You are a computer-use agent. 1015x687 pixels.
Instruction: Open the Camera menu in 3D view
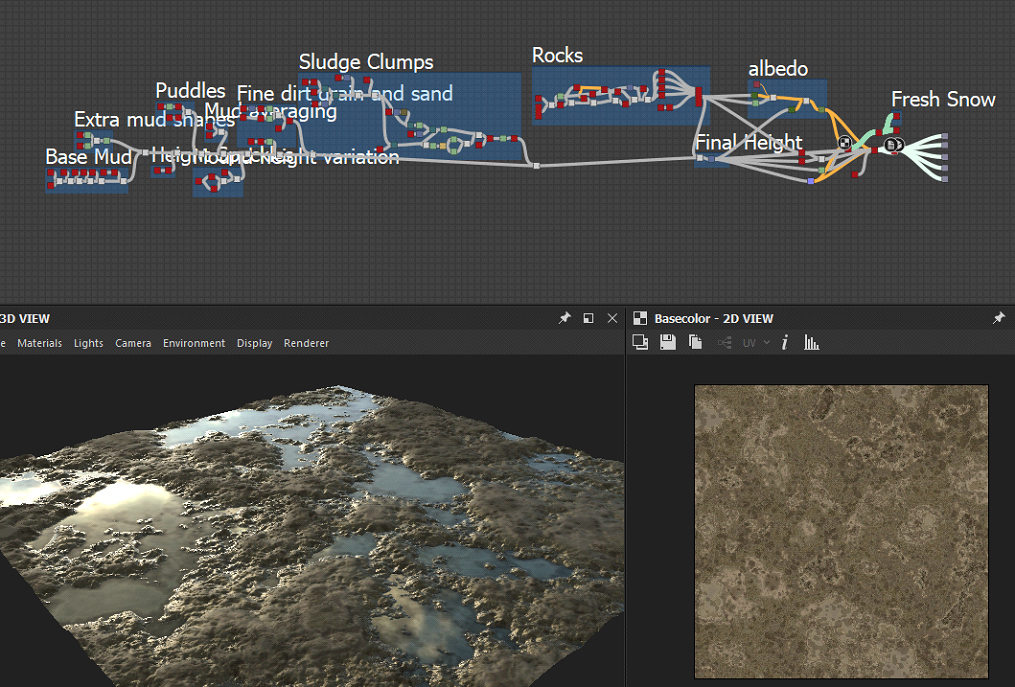coord(133,343)
